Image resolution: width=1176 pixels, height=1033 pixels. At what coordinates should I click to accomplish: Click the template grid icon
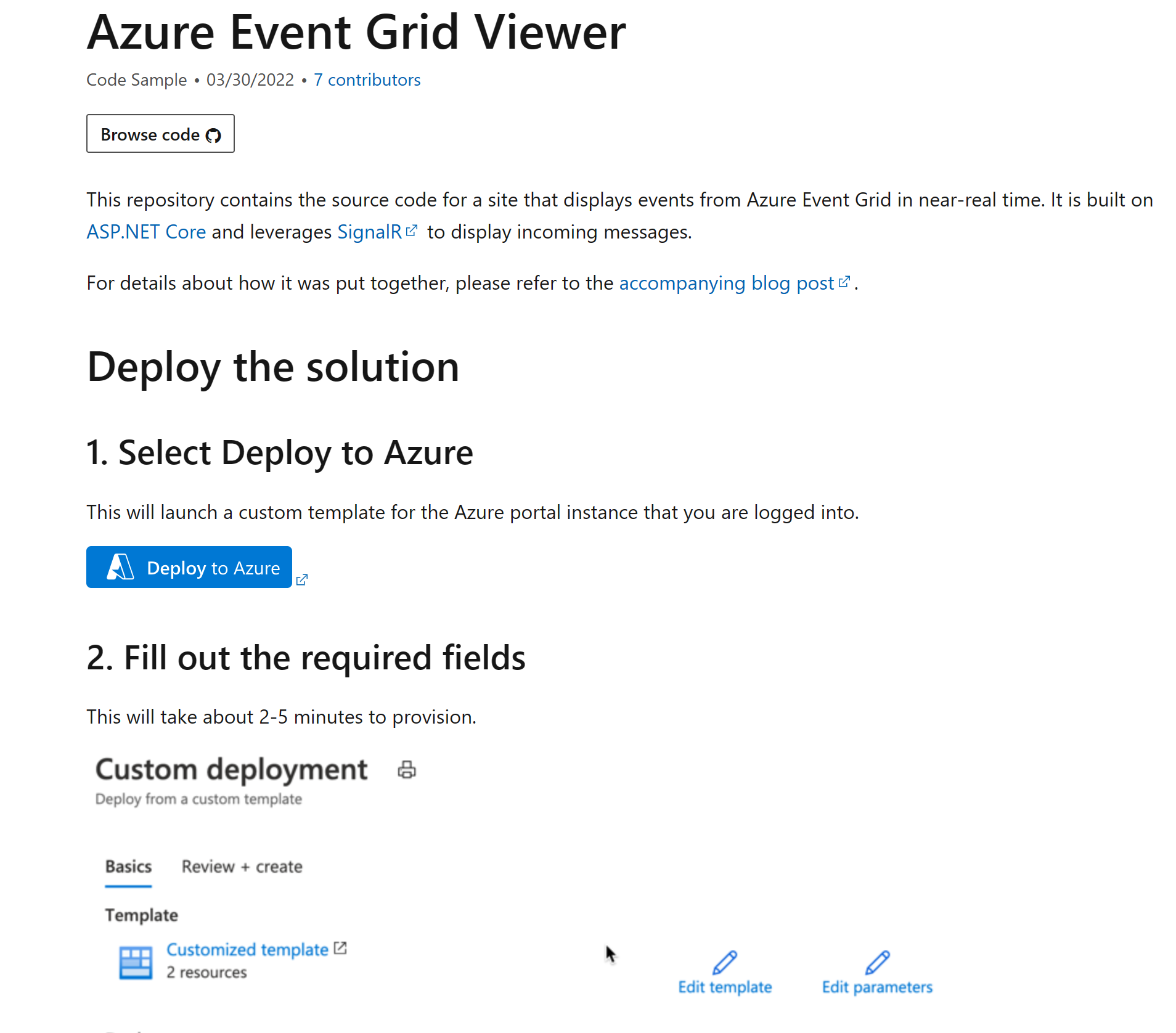click(x=136, y=962)
